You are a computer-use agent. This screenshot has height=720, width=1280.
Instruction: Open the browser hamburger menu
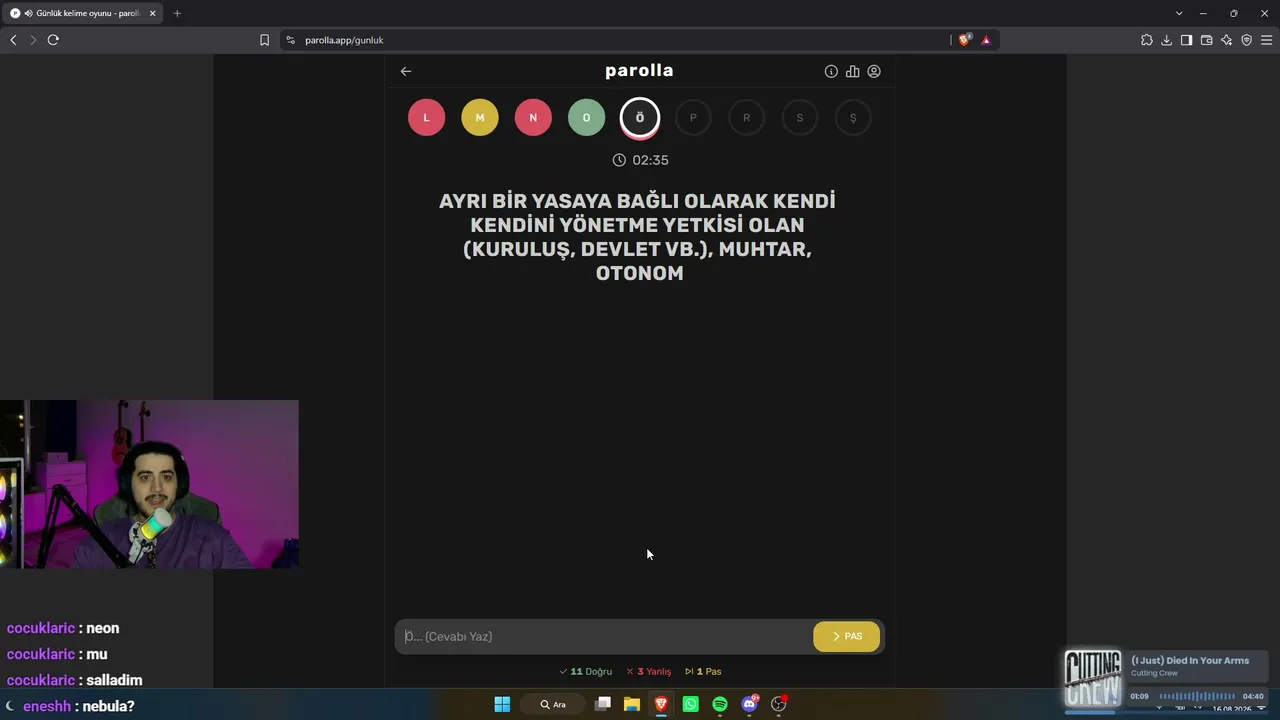point(1266,40)
